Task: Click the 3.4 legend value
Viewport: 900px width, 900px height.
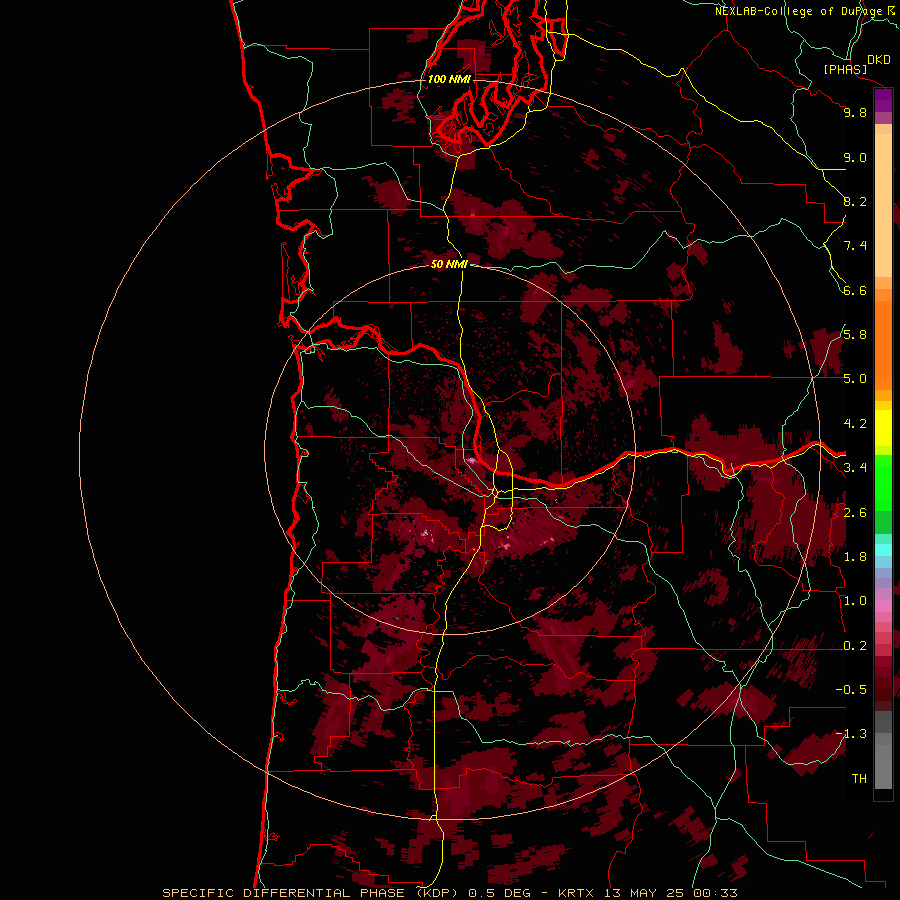Action: [855, 468]
